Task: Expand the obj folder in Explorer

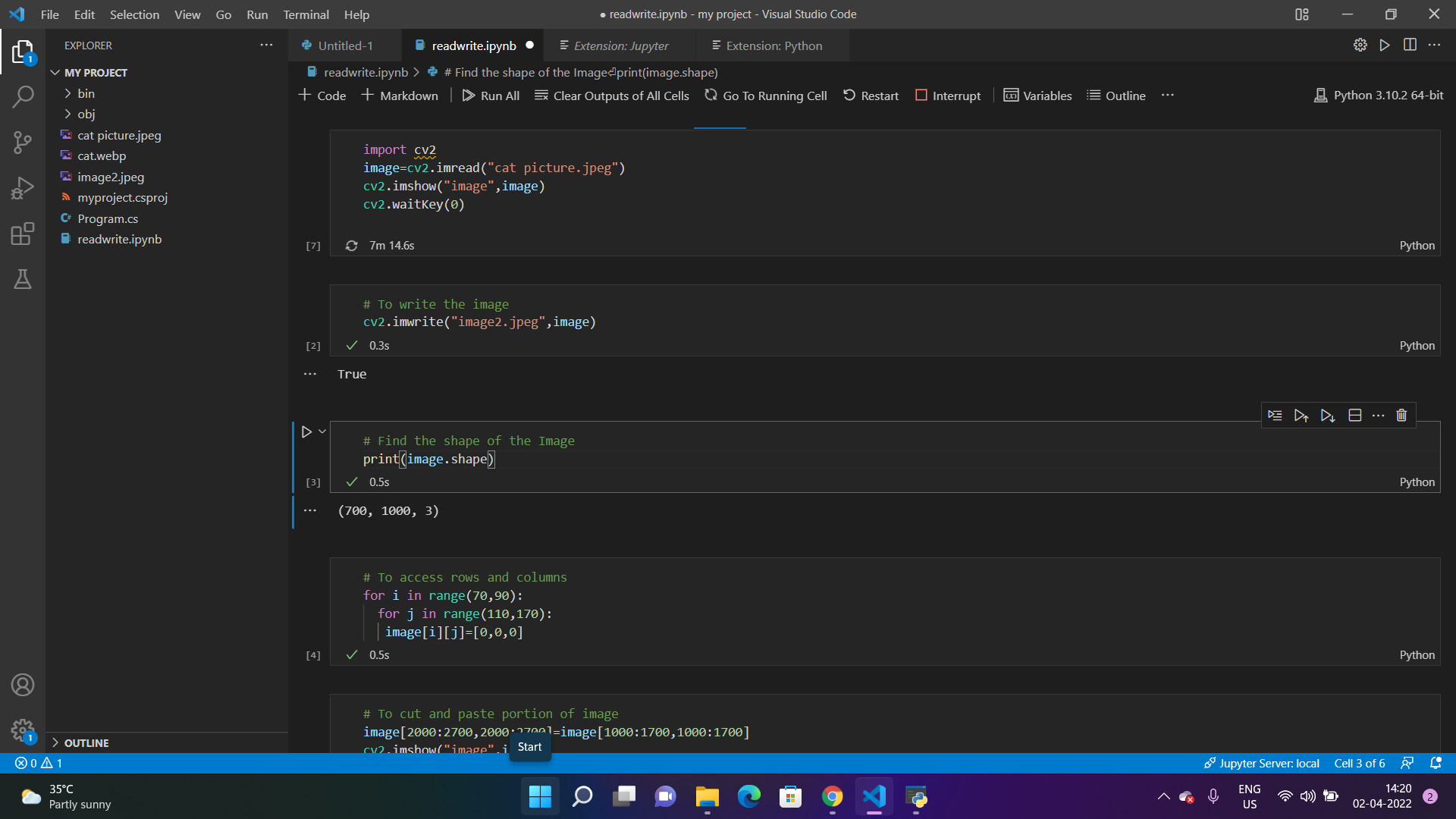Action: (x=68, y=114)
